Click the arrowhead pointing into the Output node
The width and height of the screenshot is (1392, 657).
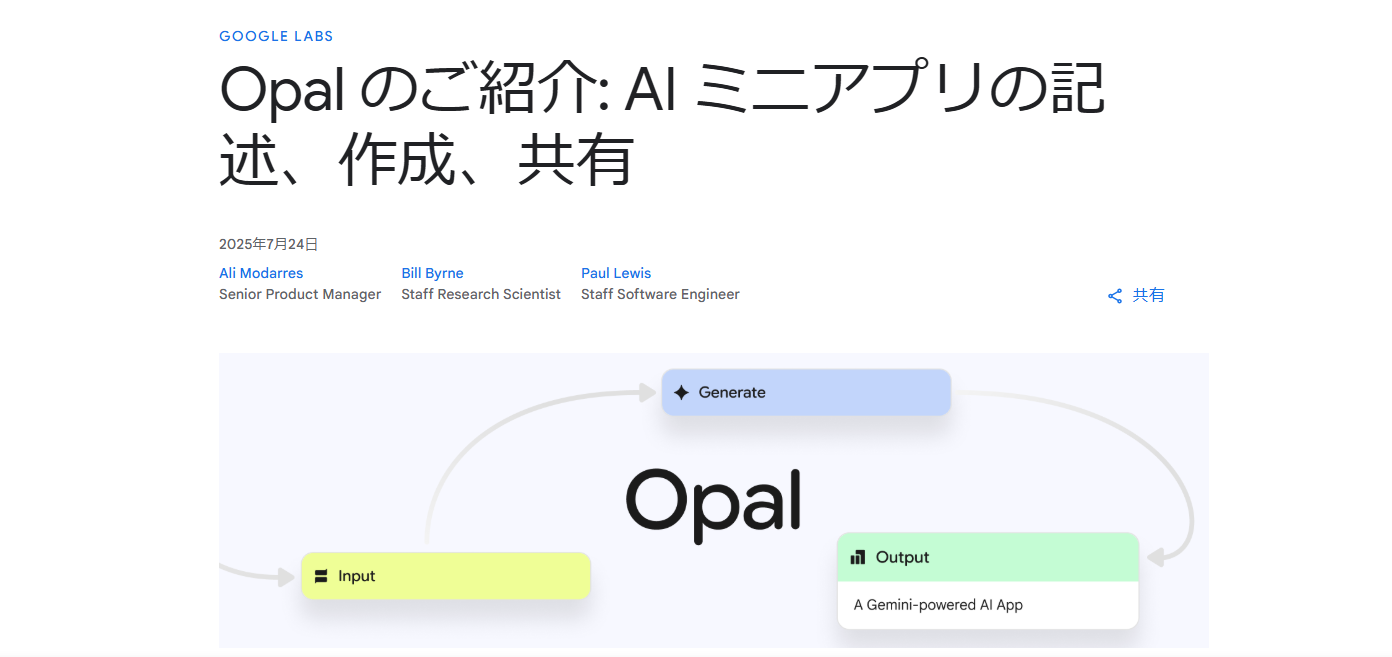tap(1156, 557)
